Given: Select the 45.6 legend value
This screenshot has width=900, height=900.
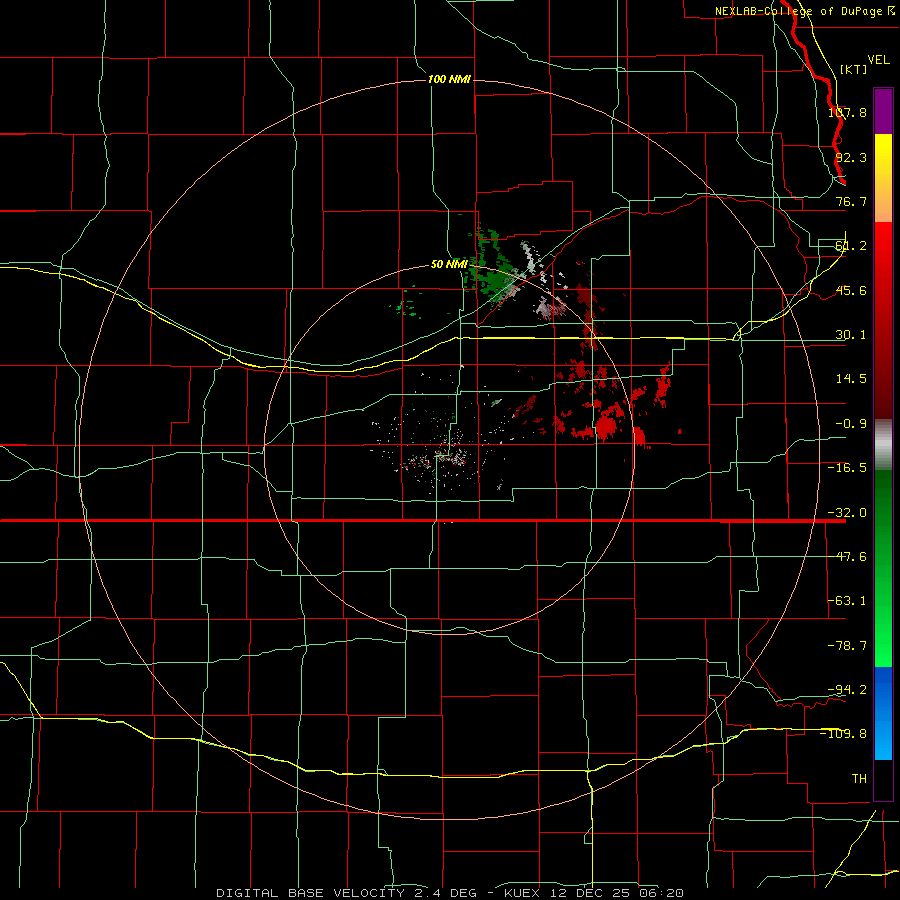Looking at the screenshot, I should pos(851,290).
